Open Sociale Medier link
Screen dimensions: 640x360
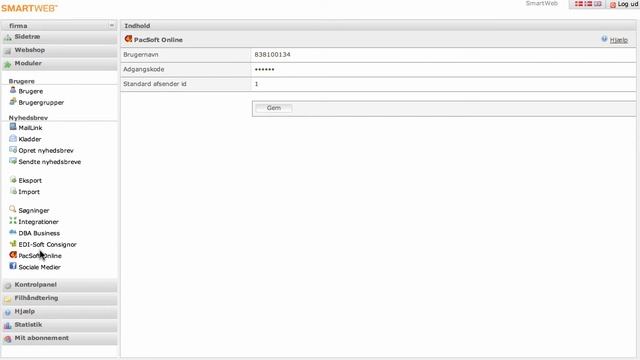click(x=40, y=267)
